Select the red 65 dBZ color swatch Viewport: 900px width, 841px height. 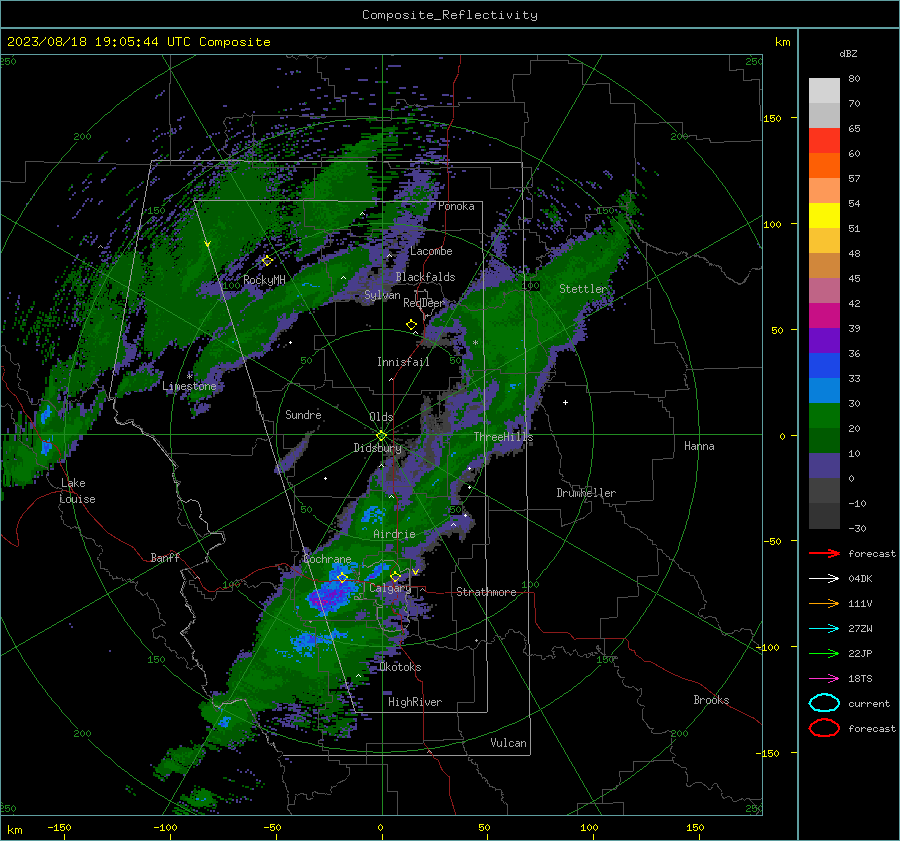[x=824, y=141]
